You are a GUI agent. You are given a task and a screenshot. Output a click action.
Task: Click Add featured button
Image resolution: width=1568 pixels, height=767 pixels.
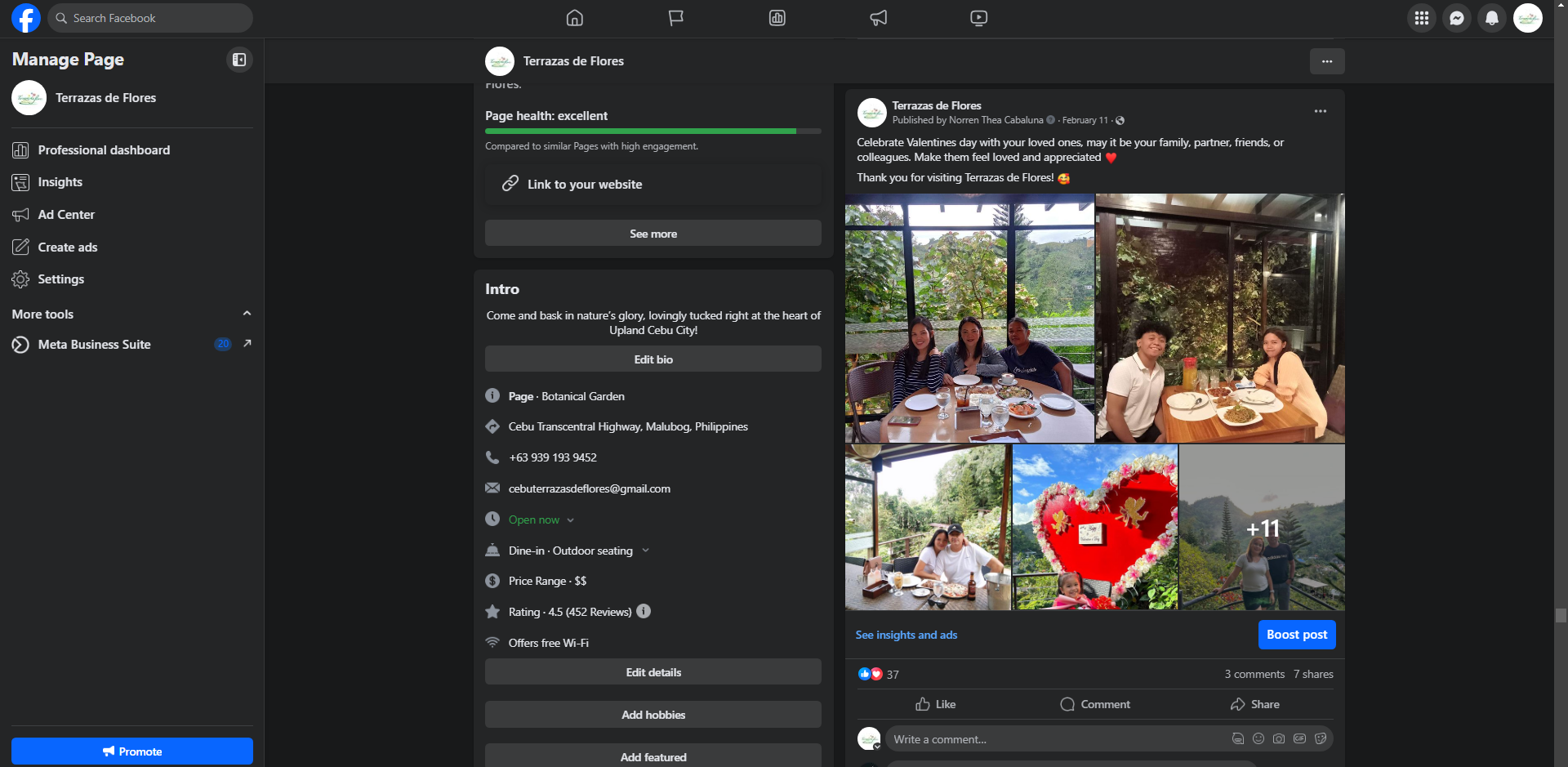[653, 756]
